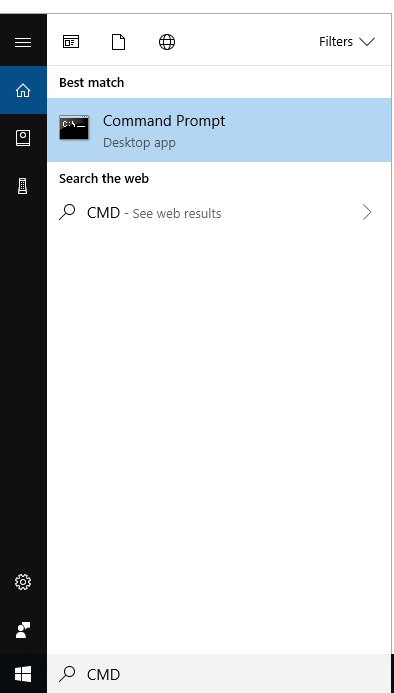Select the Desktop app subtitle text

(x=139, y=143)
